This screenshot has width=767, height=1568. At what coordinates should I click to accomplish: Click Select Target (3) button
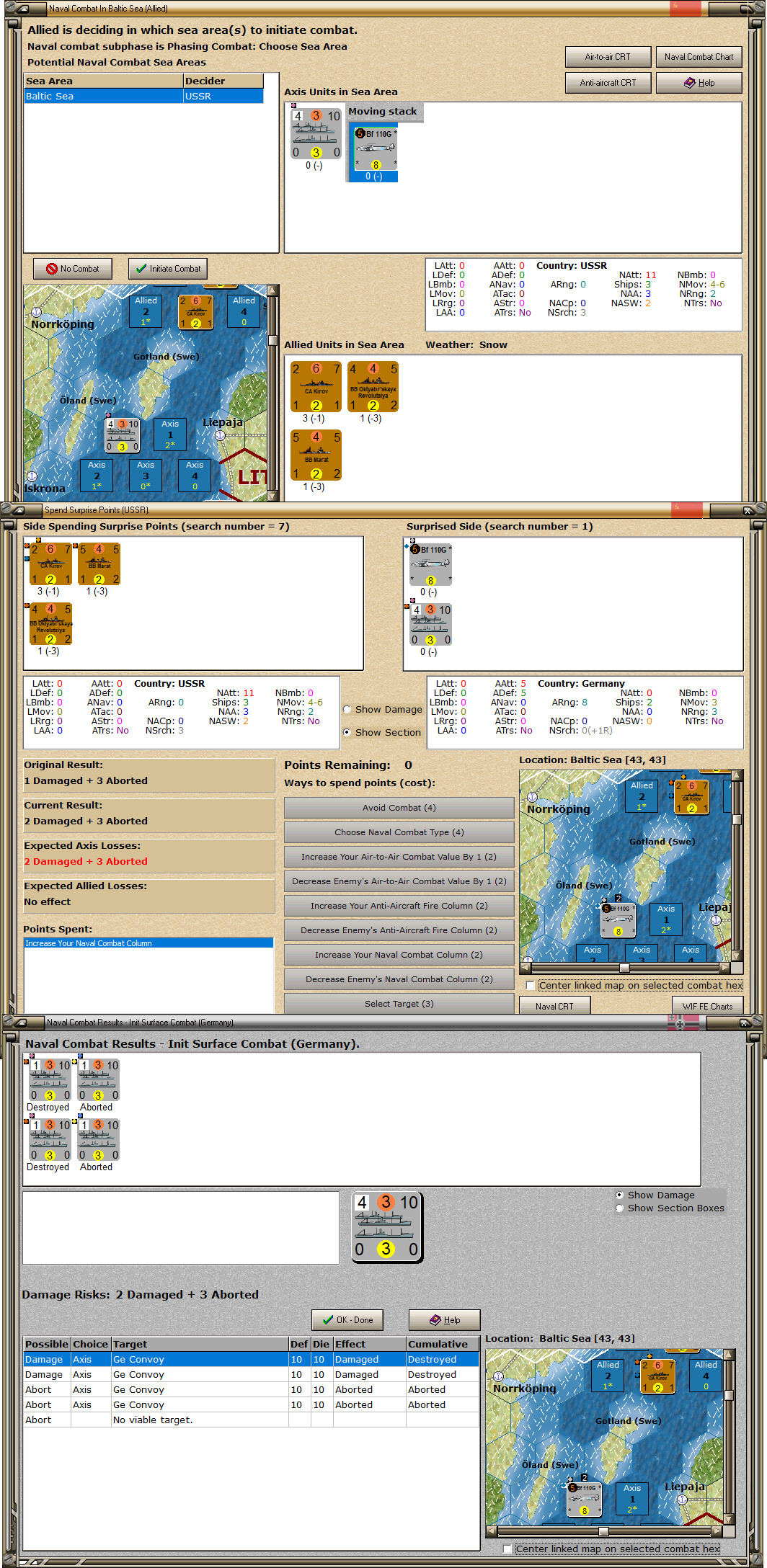[x=399, y=1004]
